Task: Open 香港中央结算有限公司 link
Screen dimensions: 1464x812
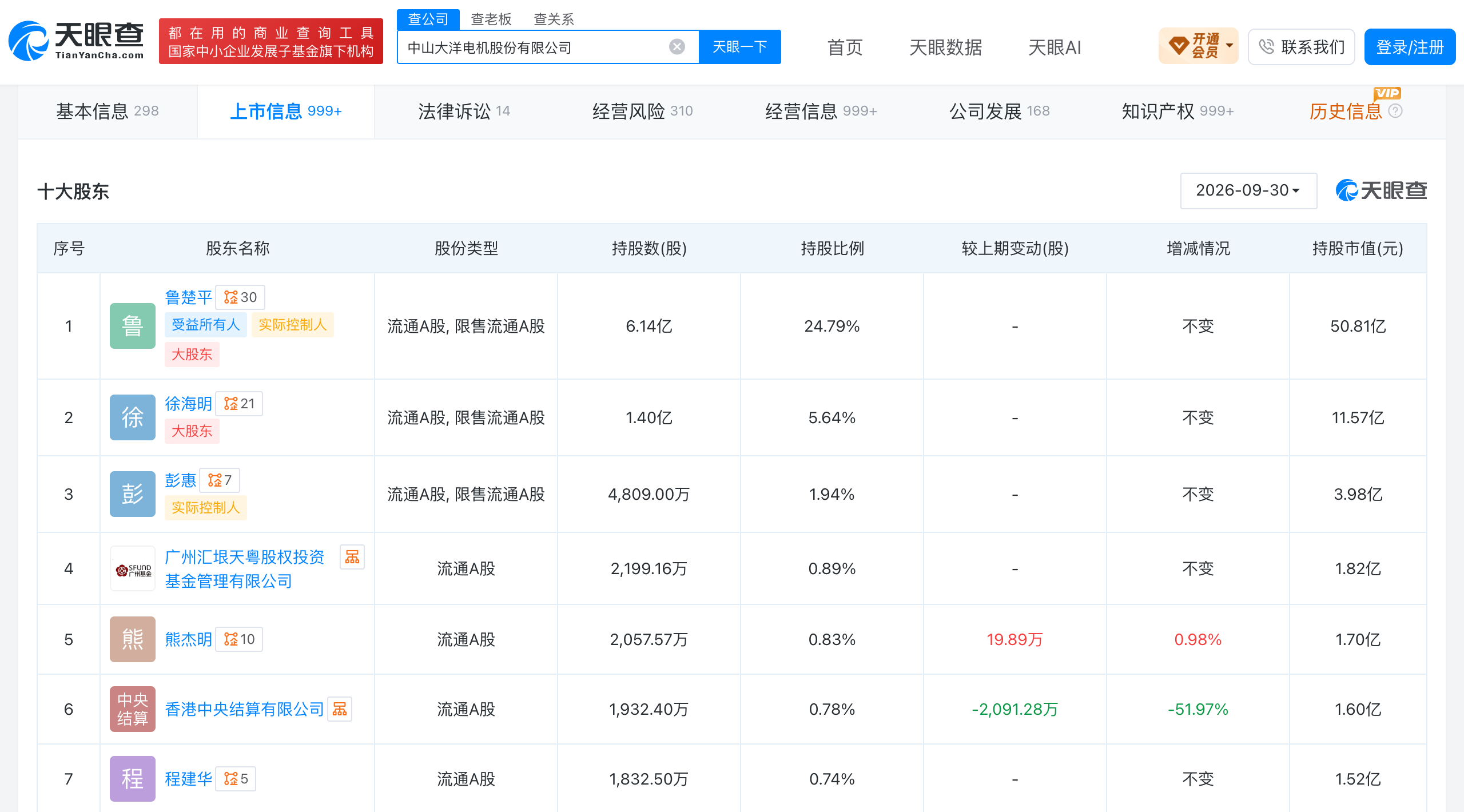Action: click(244, 709)
